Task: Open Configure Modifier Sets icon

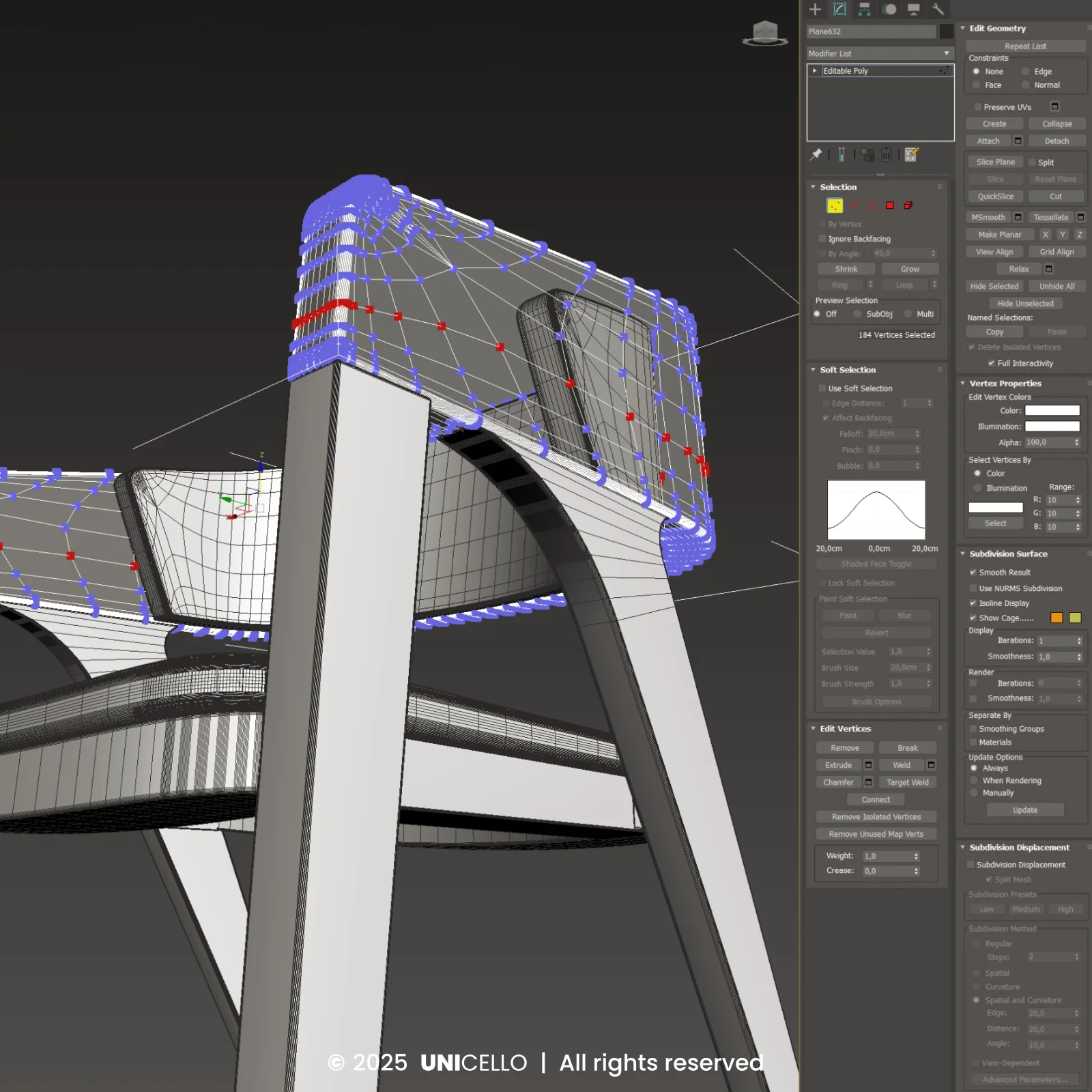Action: [911, 155]
